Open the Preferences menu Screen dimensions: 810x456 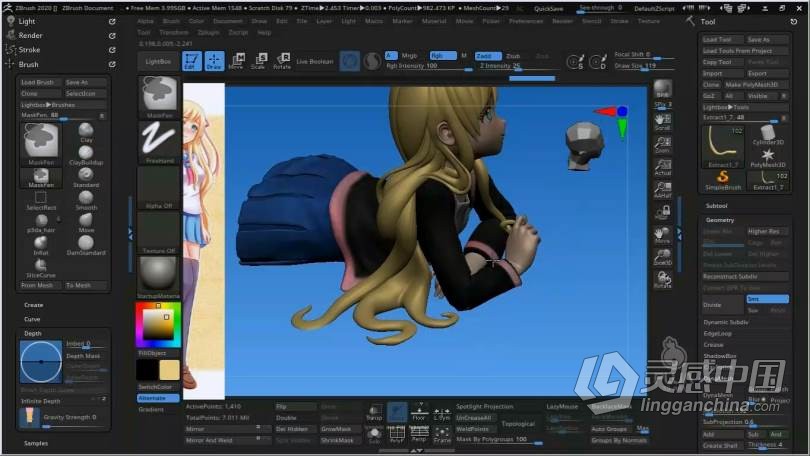click(x=526, y=21)
